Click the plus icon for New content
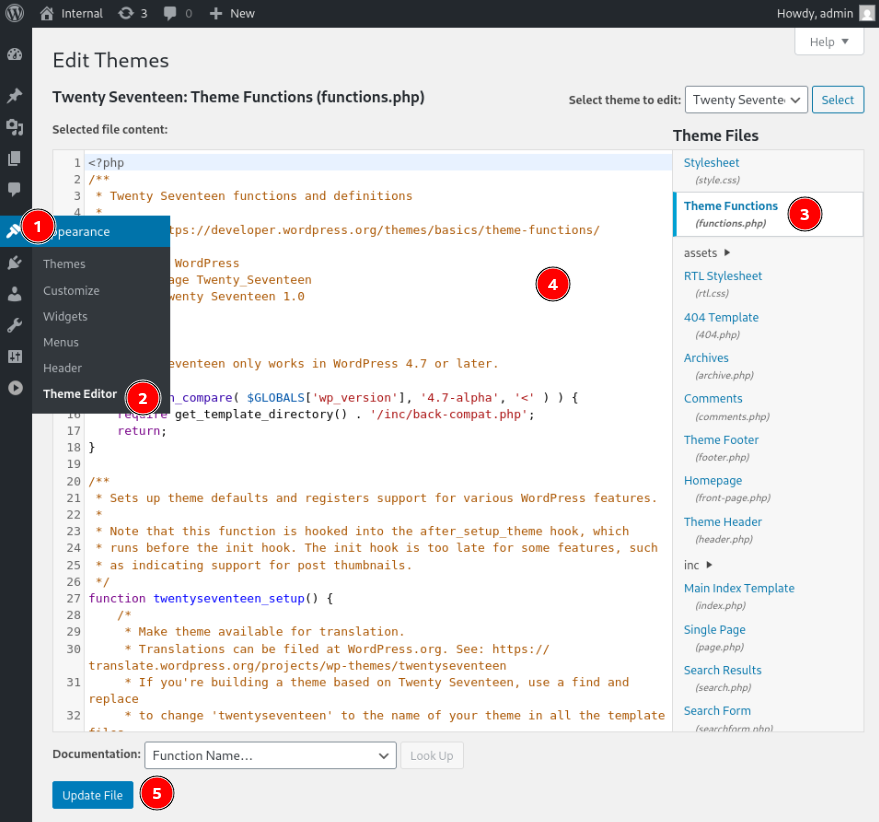 (216, 13)
